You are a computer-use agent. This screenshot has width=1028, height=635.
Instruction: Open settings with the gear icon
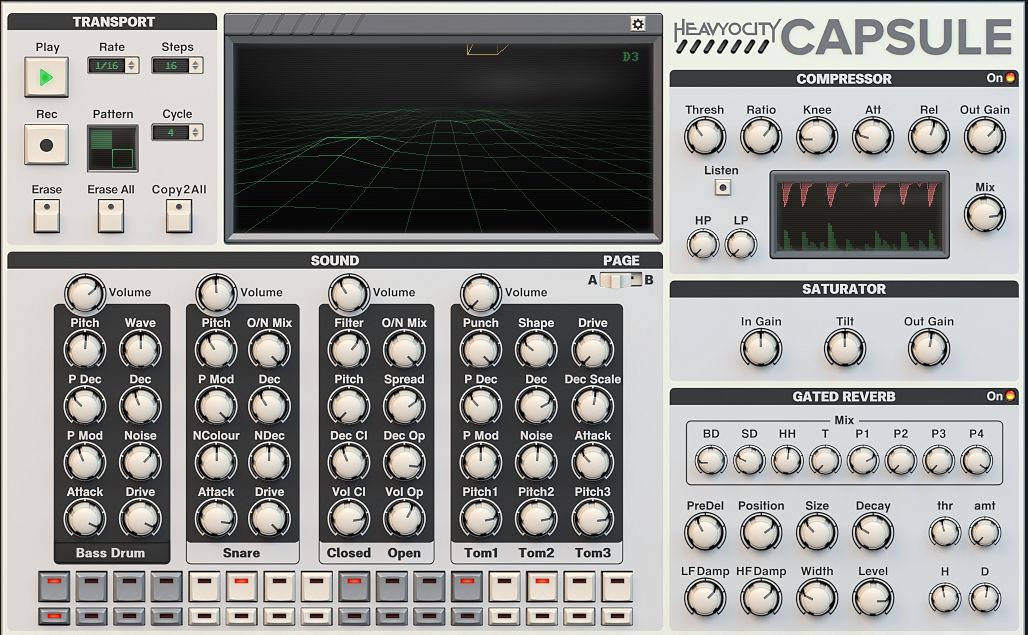tap(637, 24)
